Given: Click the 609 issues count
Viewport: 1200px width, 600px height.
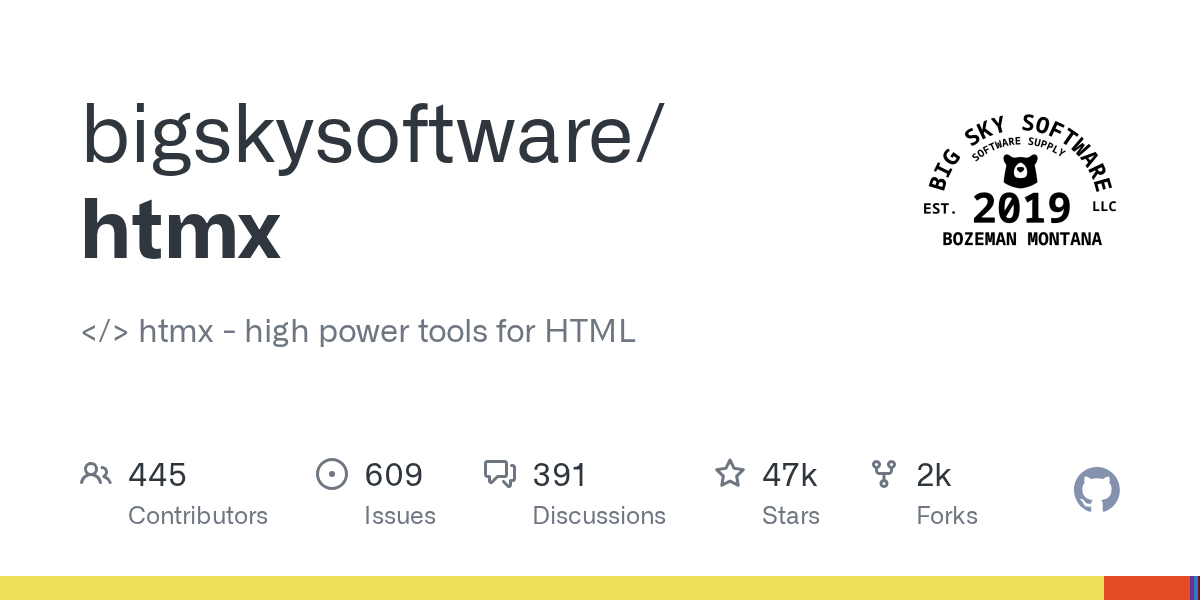Looking at the screenshot, I should [x=393, y=474].
